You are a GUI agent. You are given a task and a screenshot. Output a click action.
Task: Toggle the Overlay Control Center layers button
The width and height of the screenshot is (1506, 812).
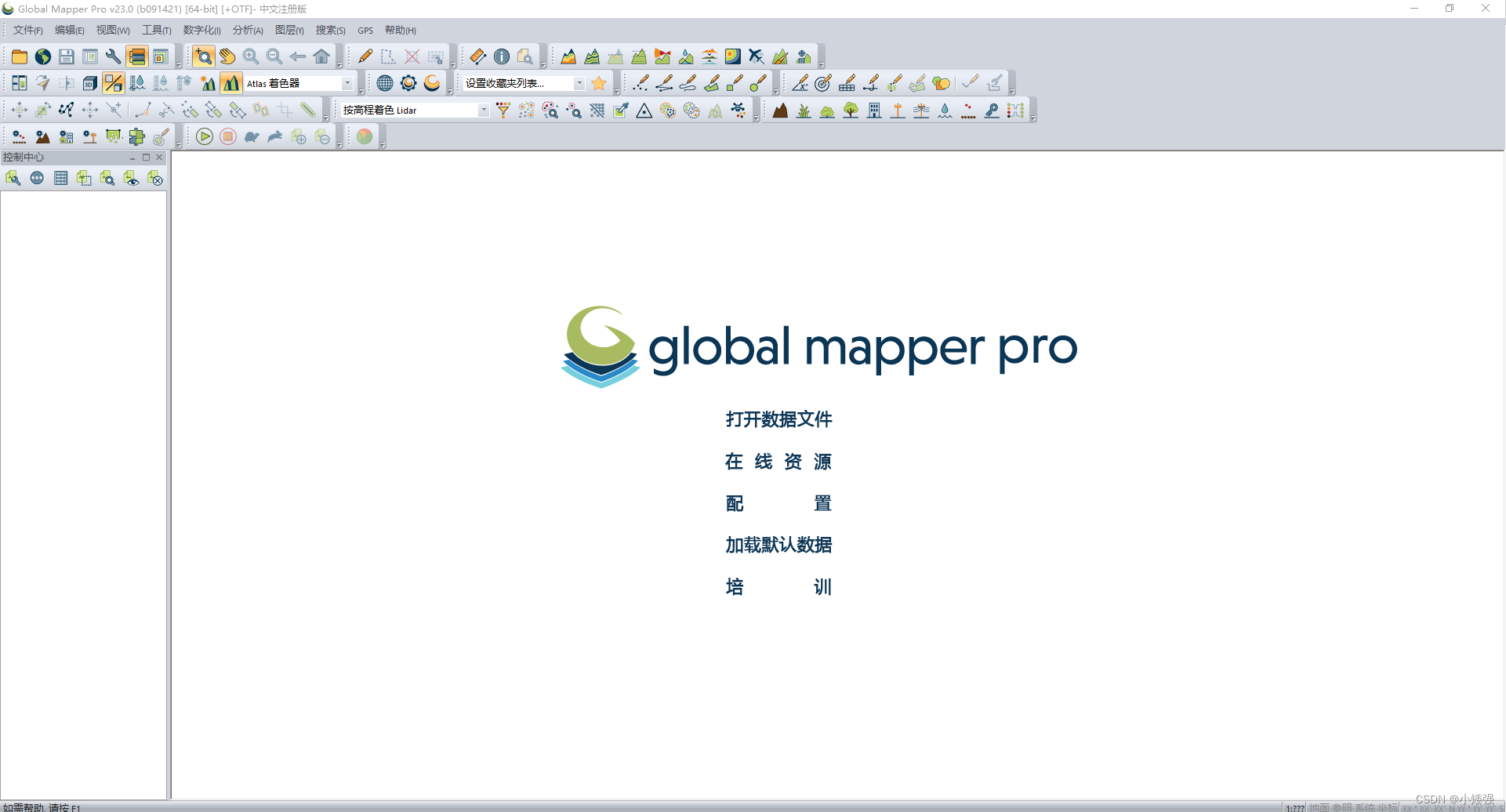(x=137, y=56)
